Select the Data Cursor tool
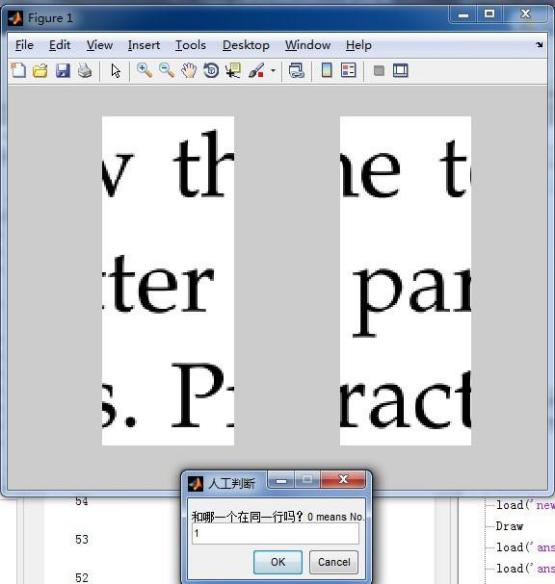The width and height of the screenshot is (555, 584). pos(233,70)
